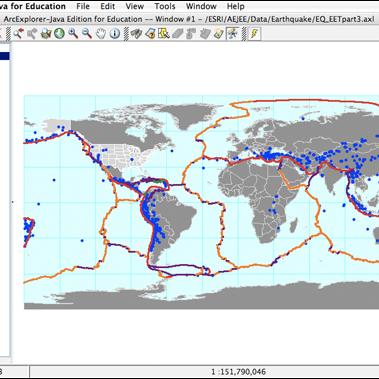Click the map scale 1:151,790,046 readout
The image size is (379, 379).
pyautogui.click(x=239, y=371)
